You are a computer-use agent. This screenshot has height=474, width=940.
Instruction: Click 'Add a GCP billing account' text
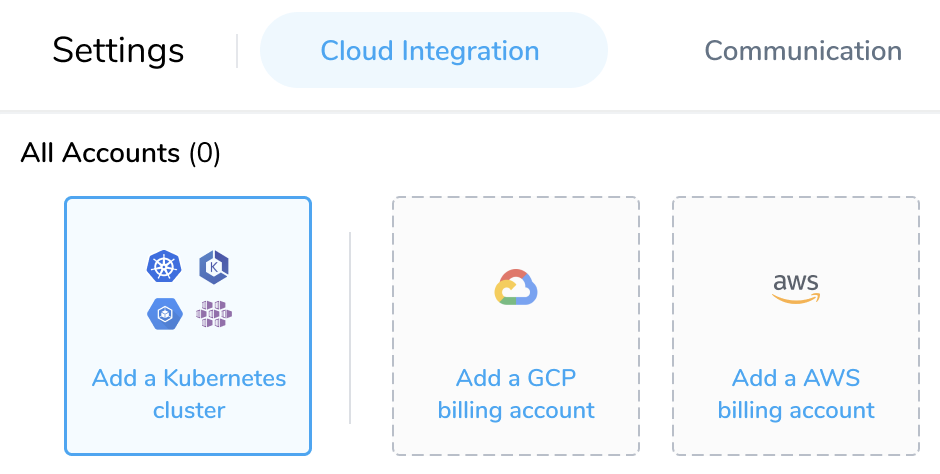(x=516, y=394)
